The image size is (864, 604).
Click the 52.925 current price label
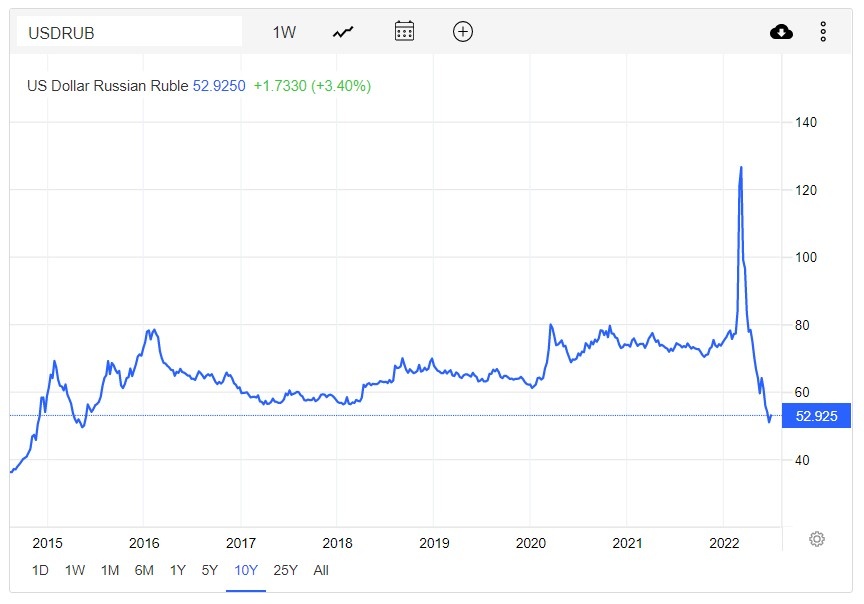pyautogui.click(x=817, y=415)
